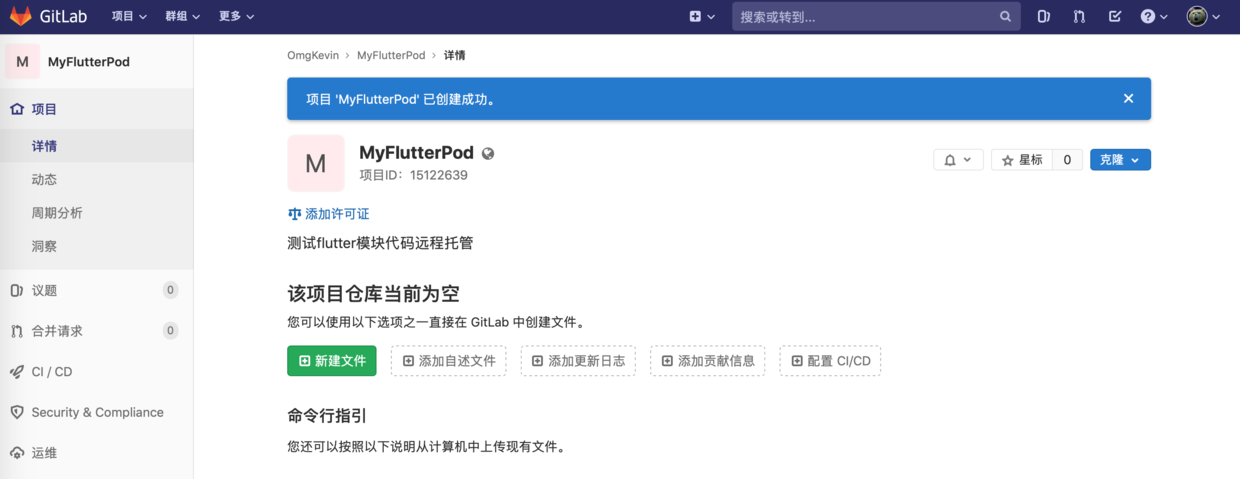Click MyFlutterPod sidebar project name
1240x479 pixels.
point(89,61)
